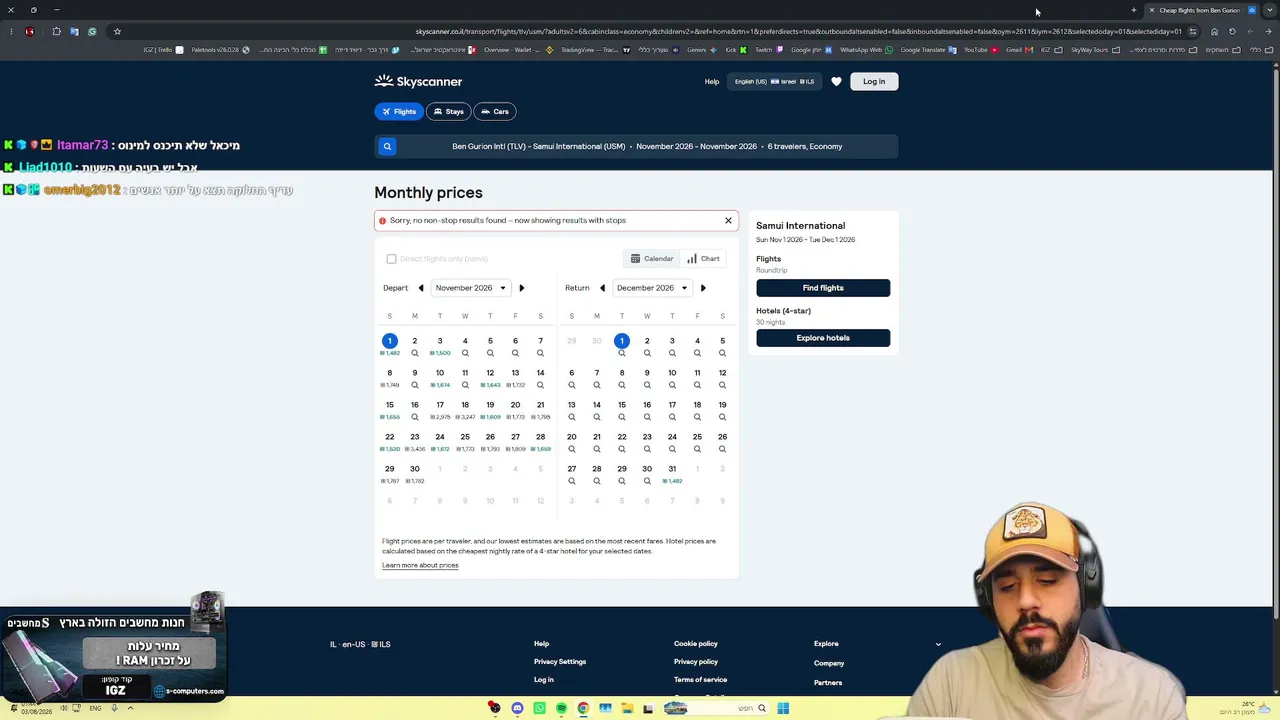
Task: Open WhatsApp from the taskbar
Action: (x=539, y=708)
